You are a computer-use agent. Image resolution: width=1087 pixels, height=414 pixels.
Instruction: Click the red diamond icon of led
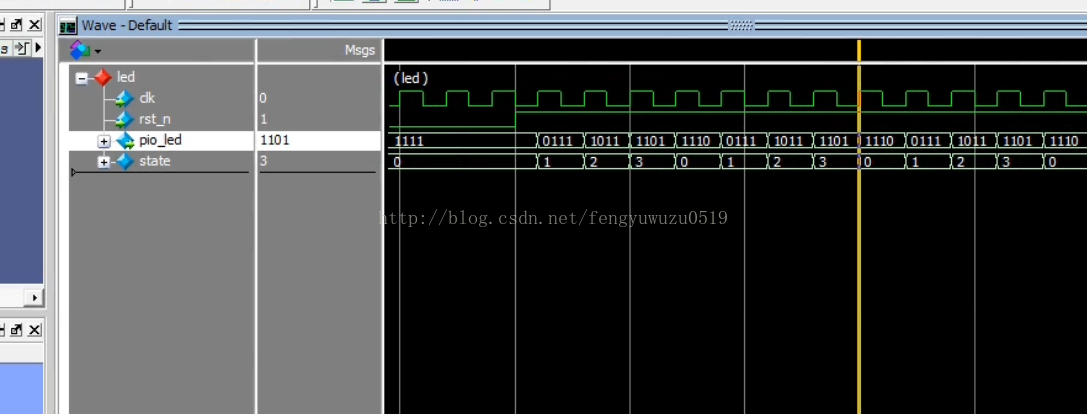pos(103,78)
